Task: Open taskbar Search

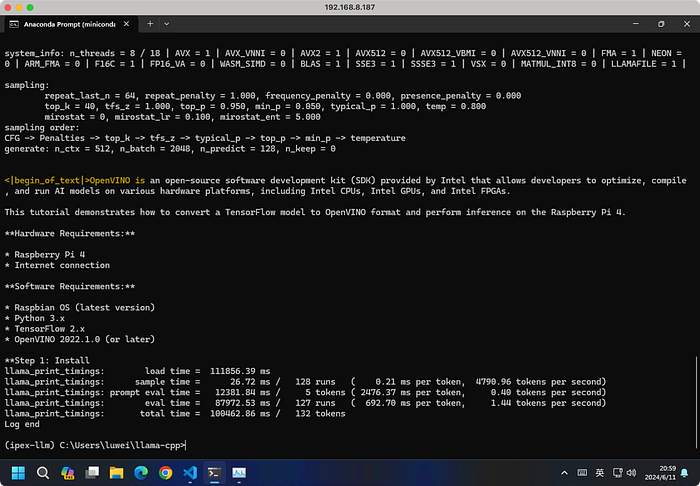Action: click(x=43, y=473)
